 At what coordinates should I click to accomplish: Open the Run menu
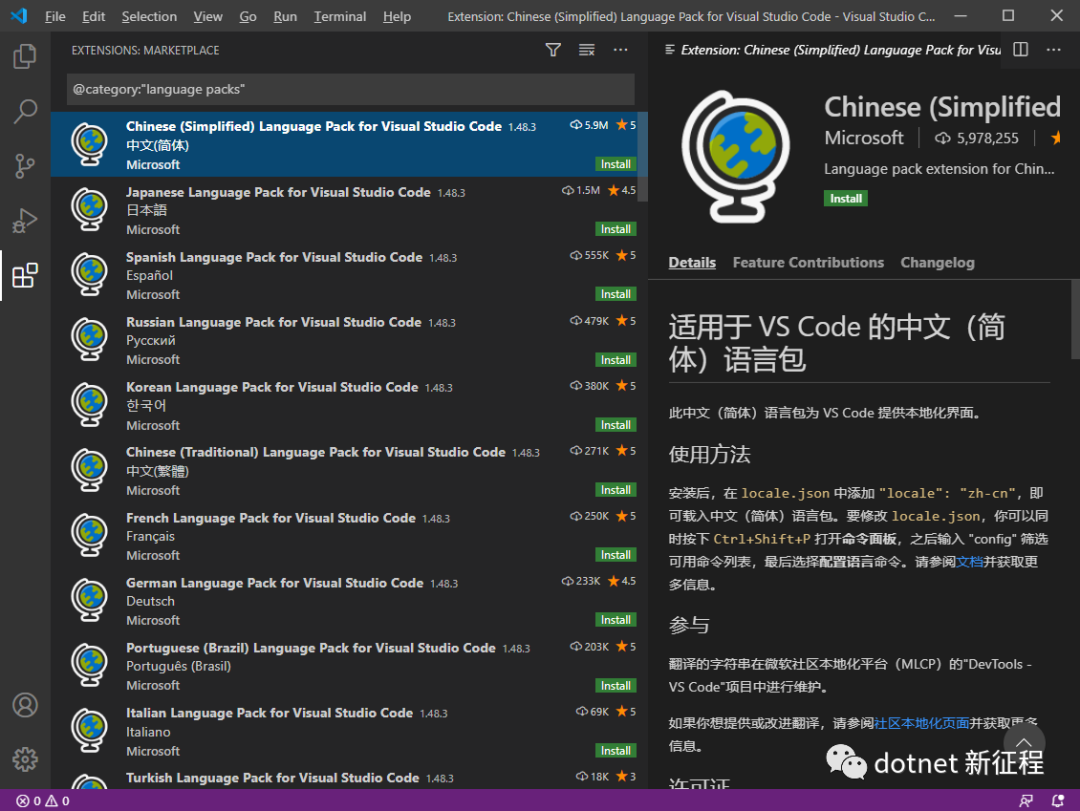[285, 16]
